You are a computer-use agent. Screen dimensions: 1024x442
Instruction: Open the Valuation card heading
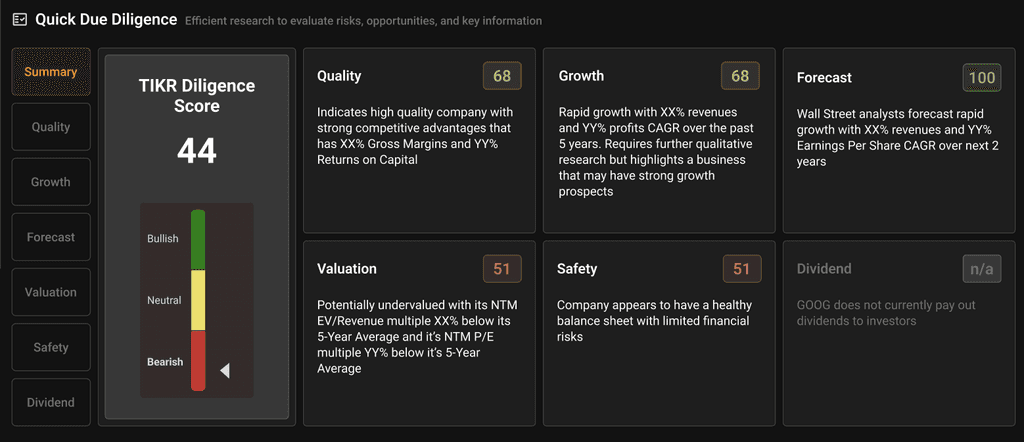tap(347, 269)
